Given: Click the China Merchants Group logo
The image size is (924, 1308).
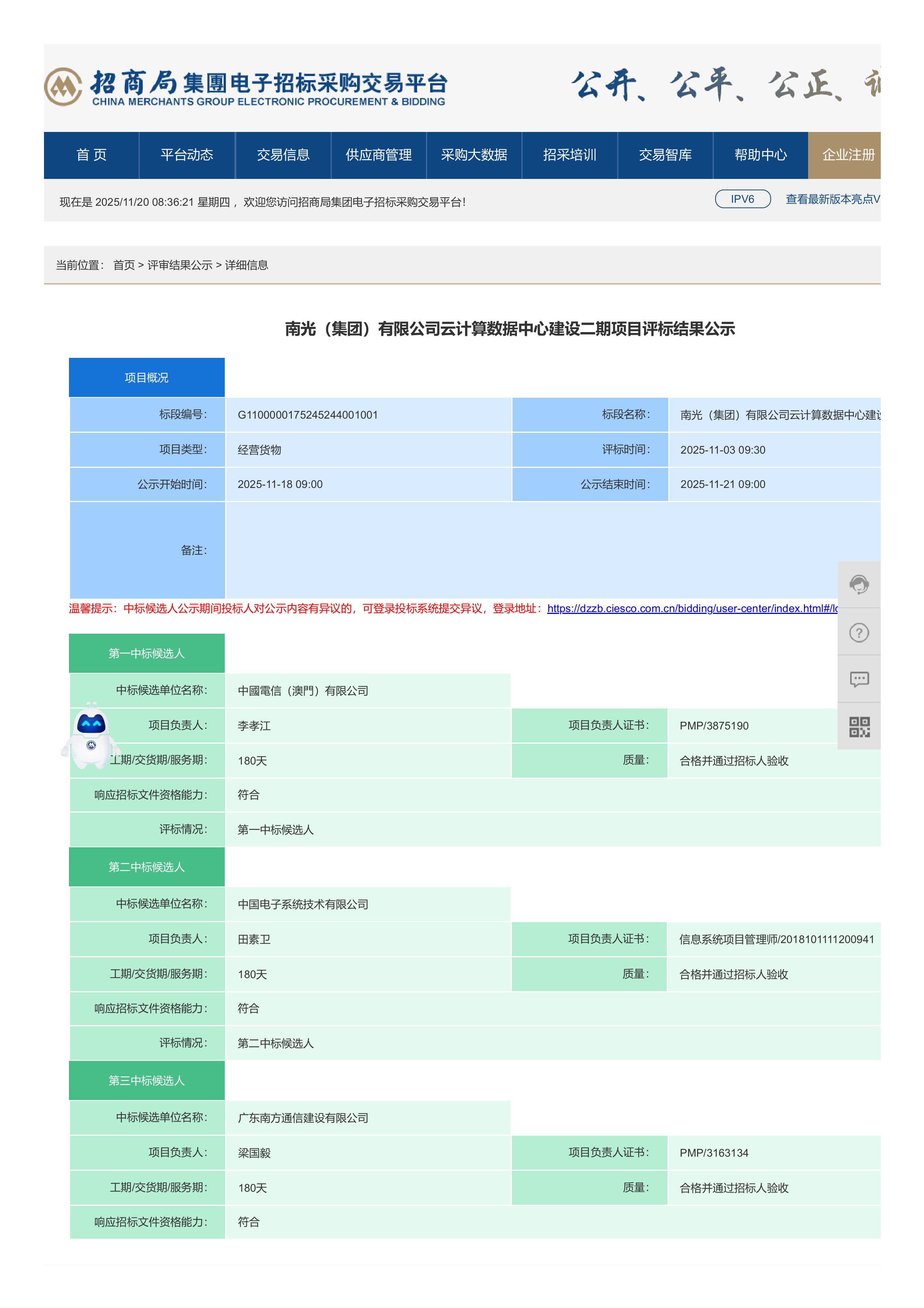Looking at the screenshot, I should coord(63,86).
